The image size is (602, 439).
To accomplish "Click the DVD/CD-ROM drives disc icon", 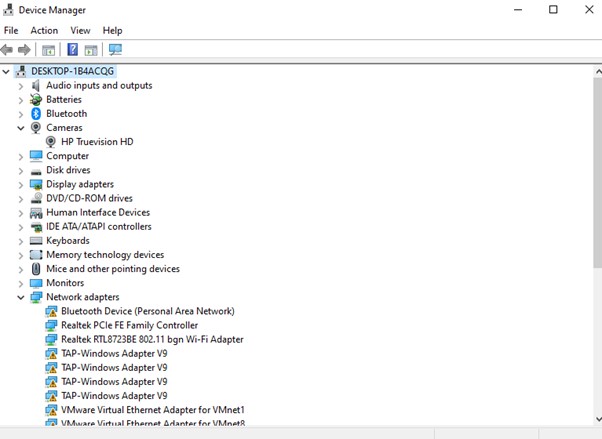I will pyautogui.click(x=36, y=198).
